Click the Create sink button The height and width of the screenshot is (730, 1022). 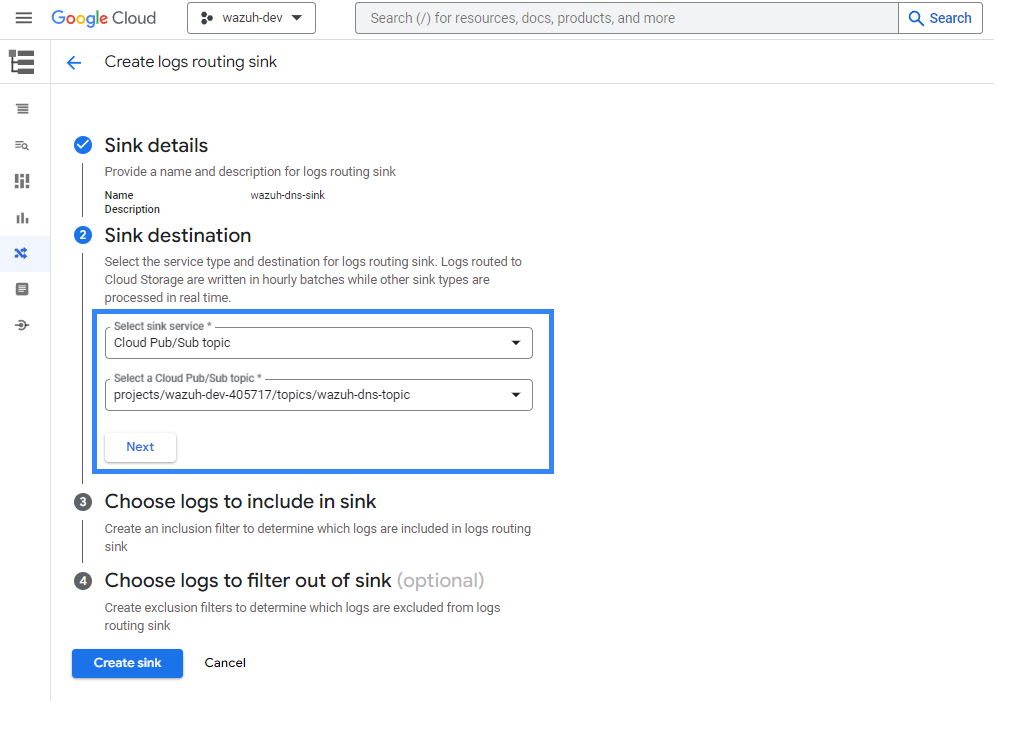point(127,663)
